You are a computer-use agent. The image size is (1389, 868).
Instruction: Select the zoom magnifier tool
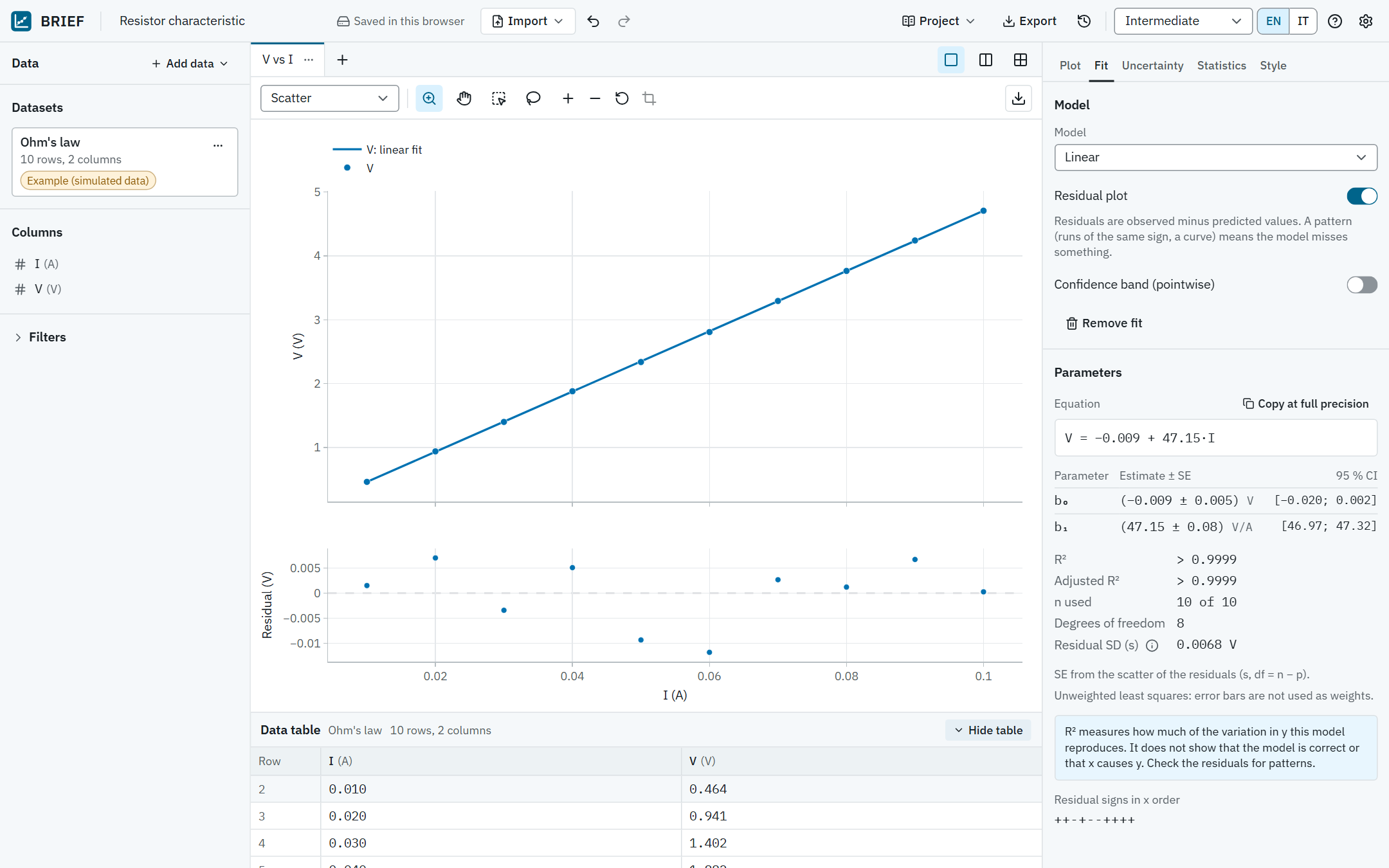click(429, 98)
